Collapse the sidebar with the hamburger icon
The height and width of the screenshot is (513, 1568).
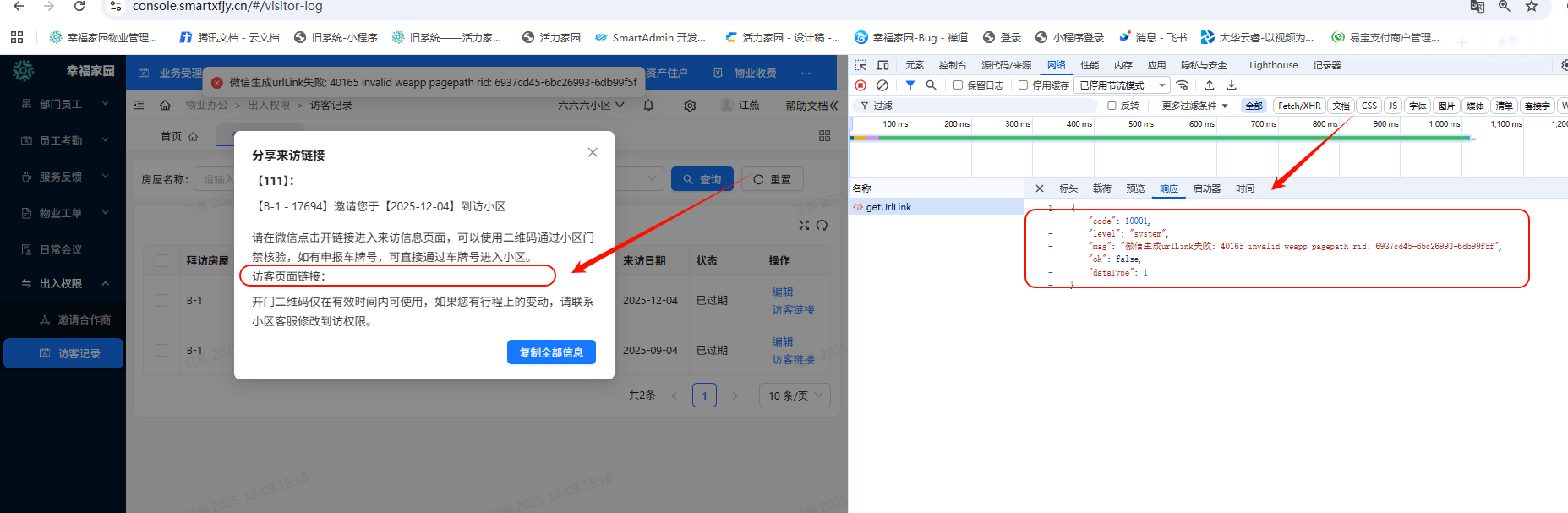(139, 106)
